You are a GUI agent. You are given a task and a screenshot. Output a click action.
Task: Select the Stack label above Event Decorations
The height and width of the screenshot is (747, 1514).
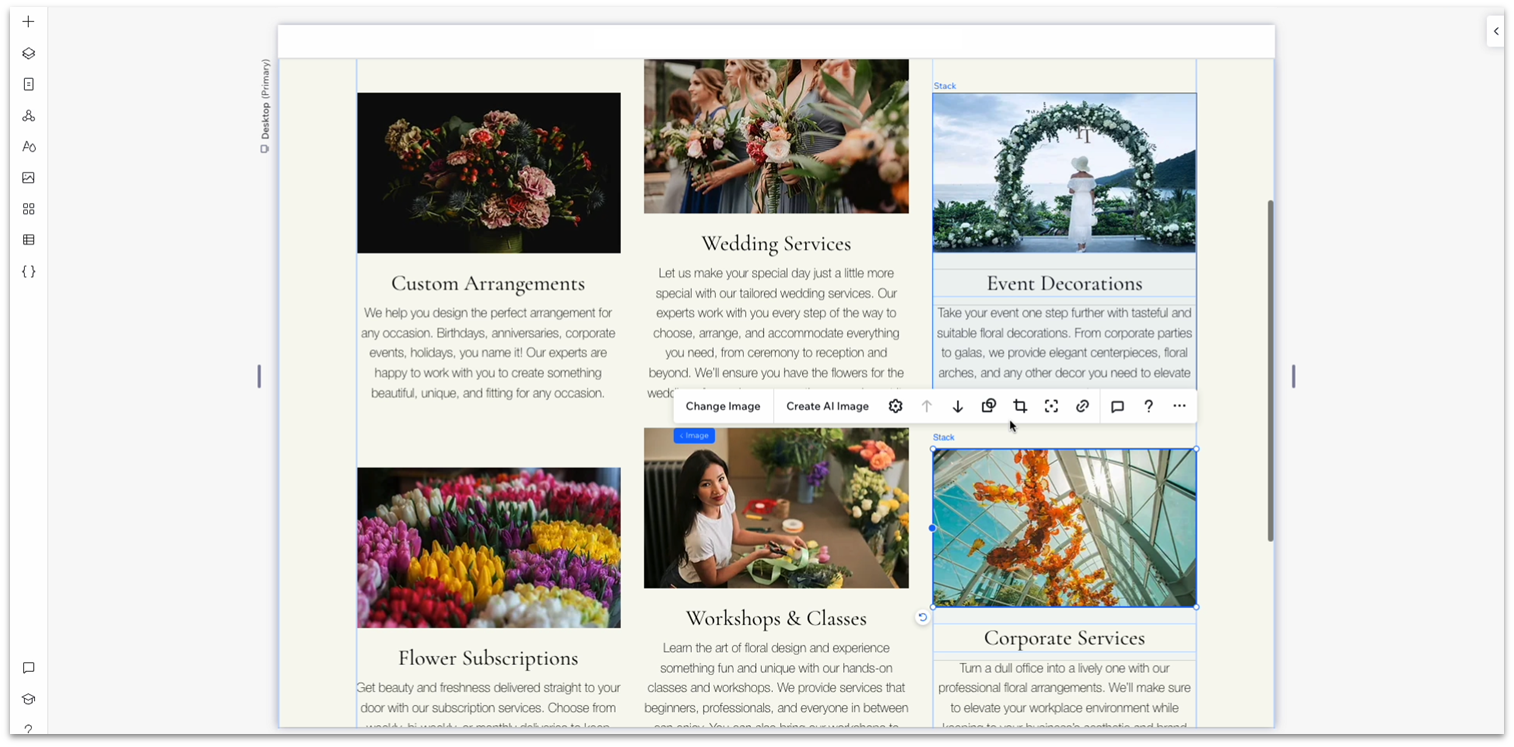[x=944, y=86]
